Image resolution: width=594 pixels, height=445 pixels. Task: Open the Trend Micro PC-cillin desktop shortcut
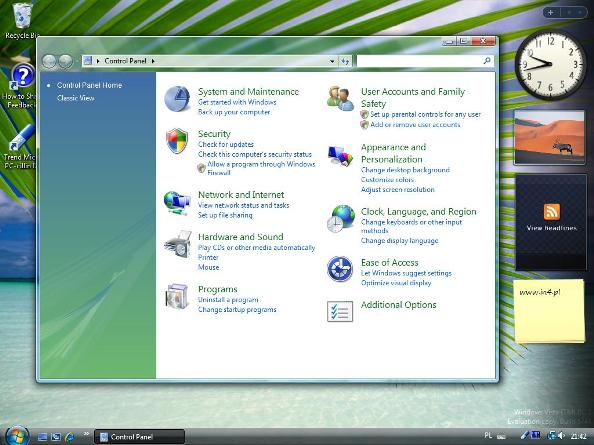(x=20, y=147)
